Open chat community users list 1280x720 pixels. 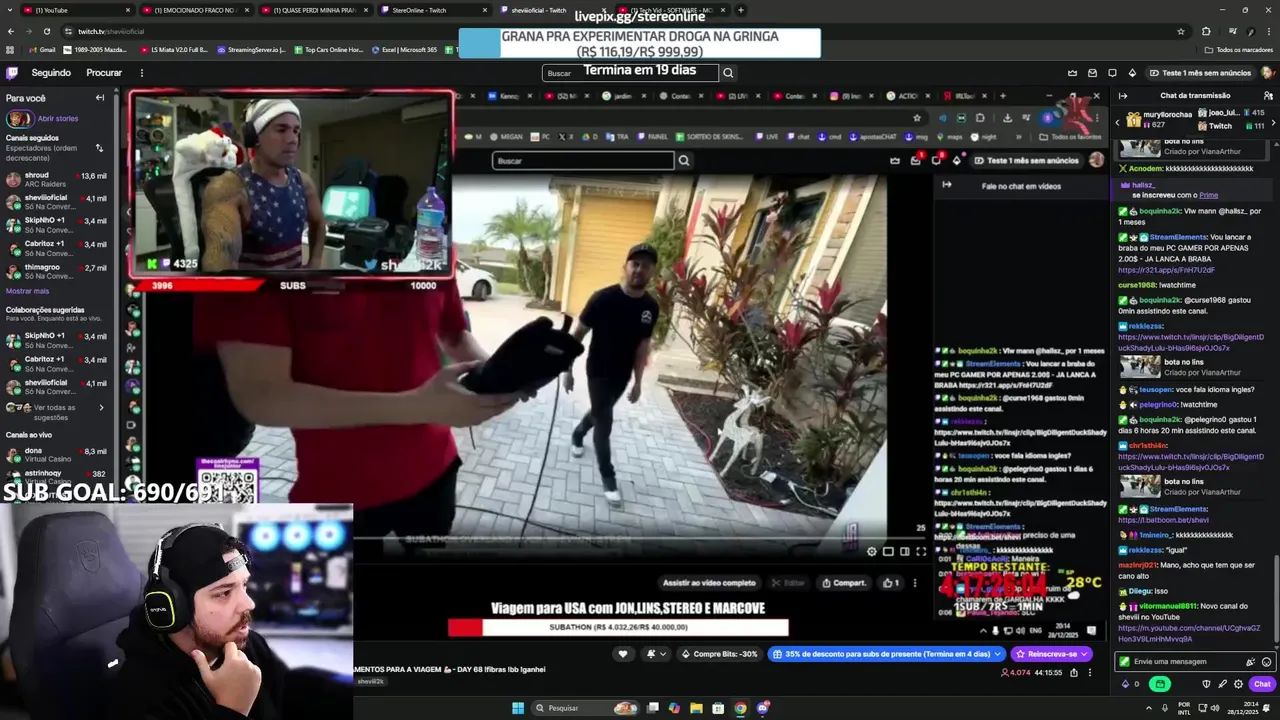click(x=1268, y=96)
